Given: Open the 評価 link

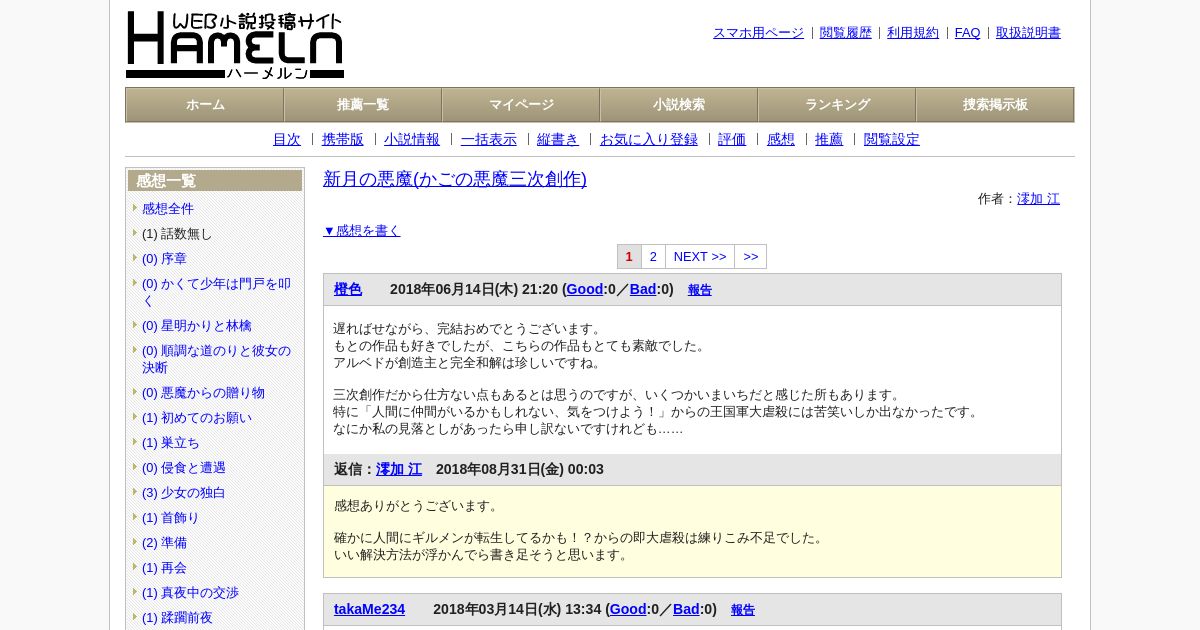Looking at the screenshot, I should [x=732, y=140].
